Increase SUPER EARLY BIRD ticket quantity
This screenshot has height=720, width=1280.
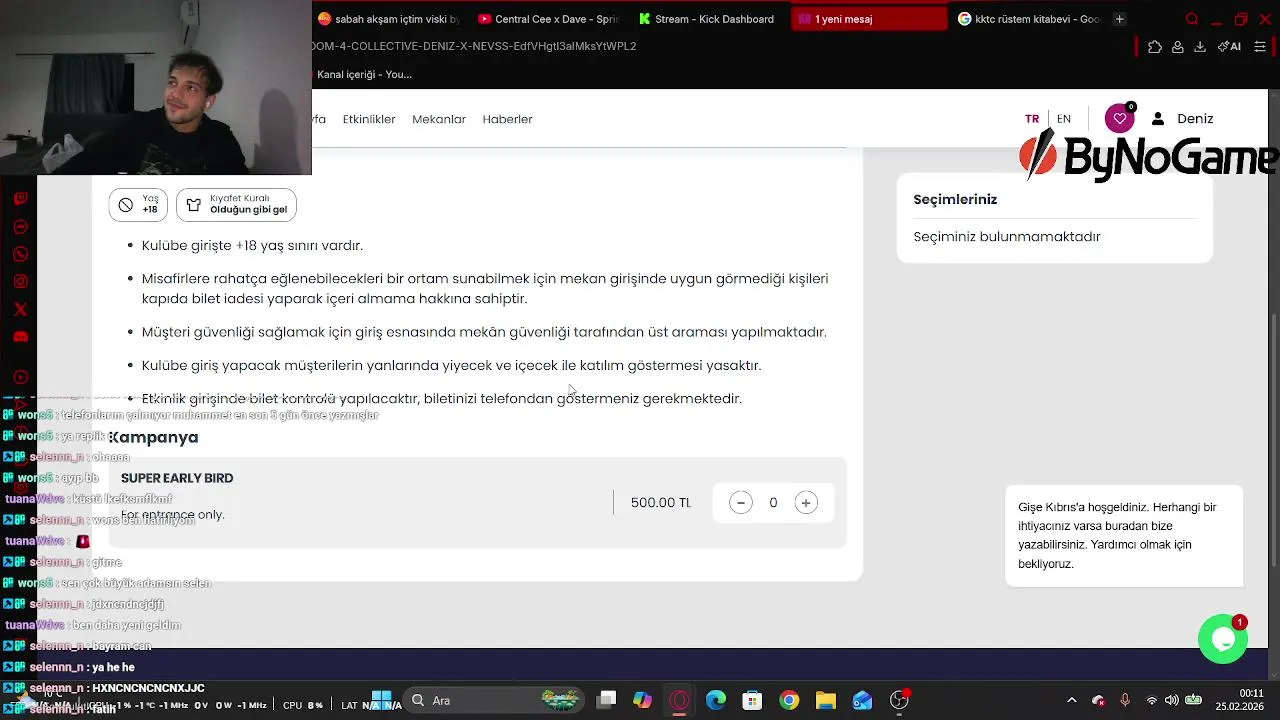806,503
